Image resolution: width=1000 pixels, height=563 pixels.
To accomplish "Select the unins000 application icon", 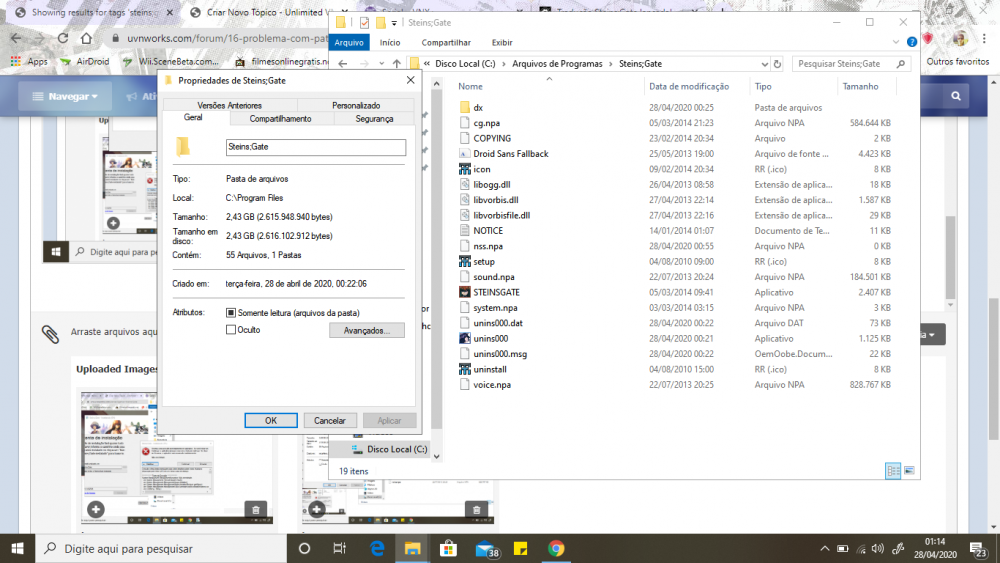I will coord(465,339).
